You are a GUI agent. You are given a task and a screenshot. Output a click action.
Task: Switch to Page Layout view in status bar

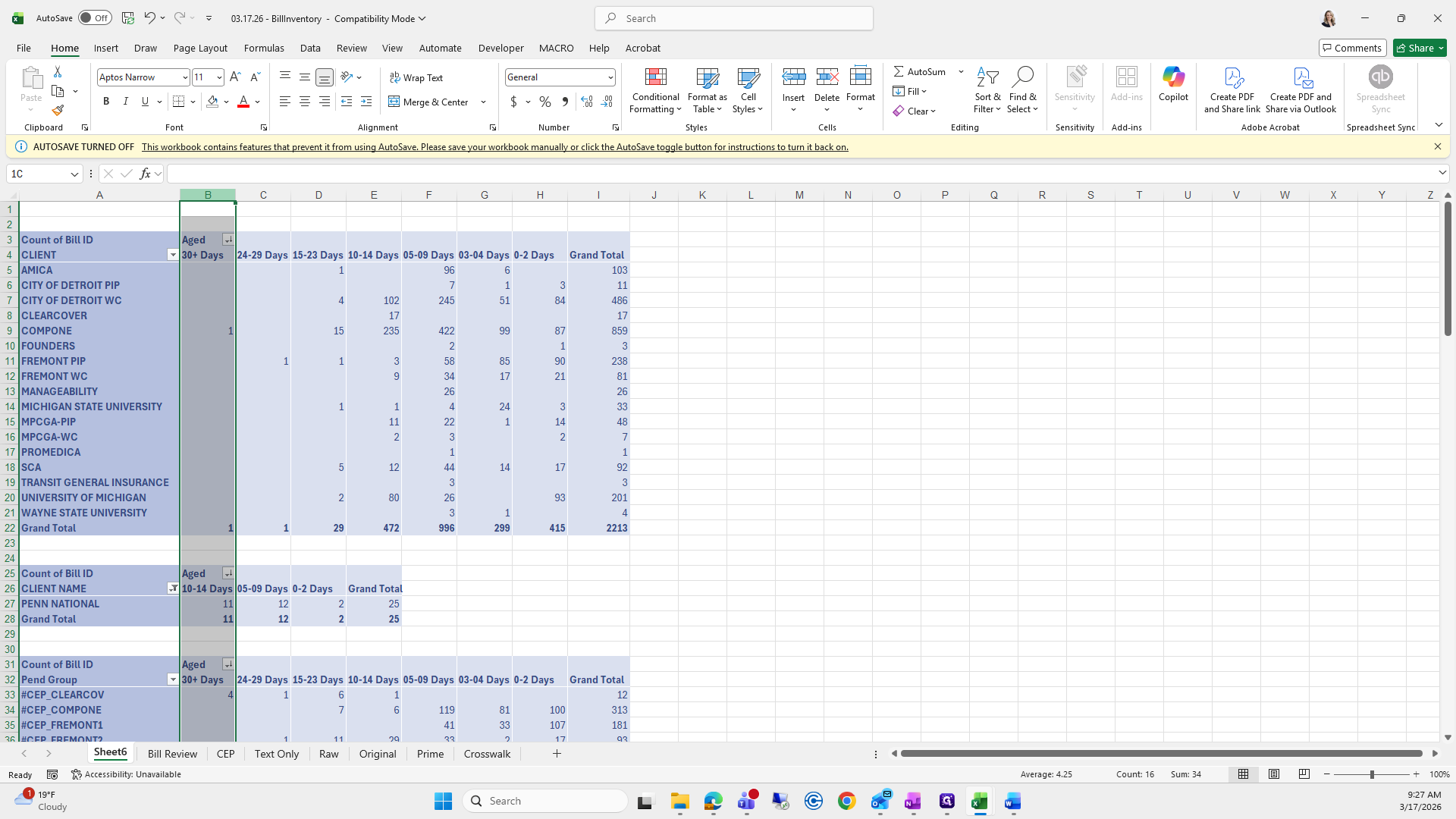(1274, 774)
